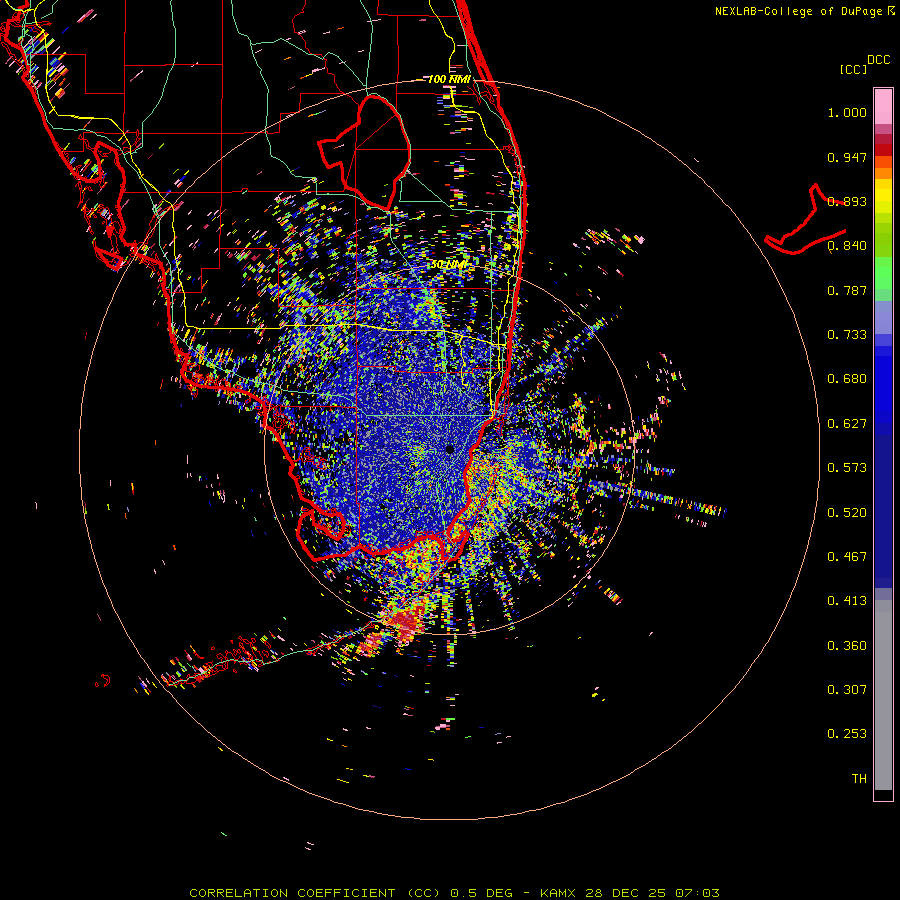Select the 0.253 scale value

coord(847,734)
